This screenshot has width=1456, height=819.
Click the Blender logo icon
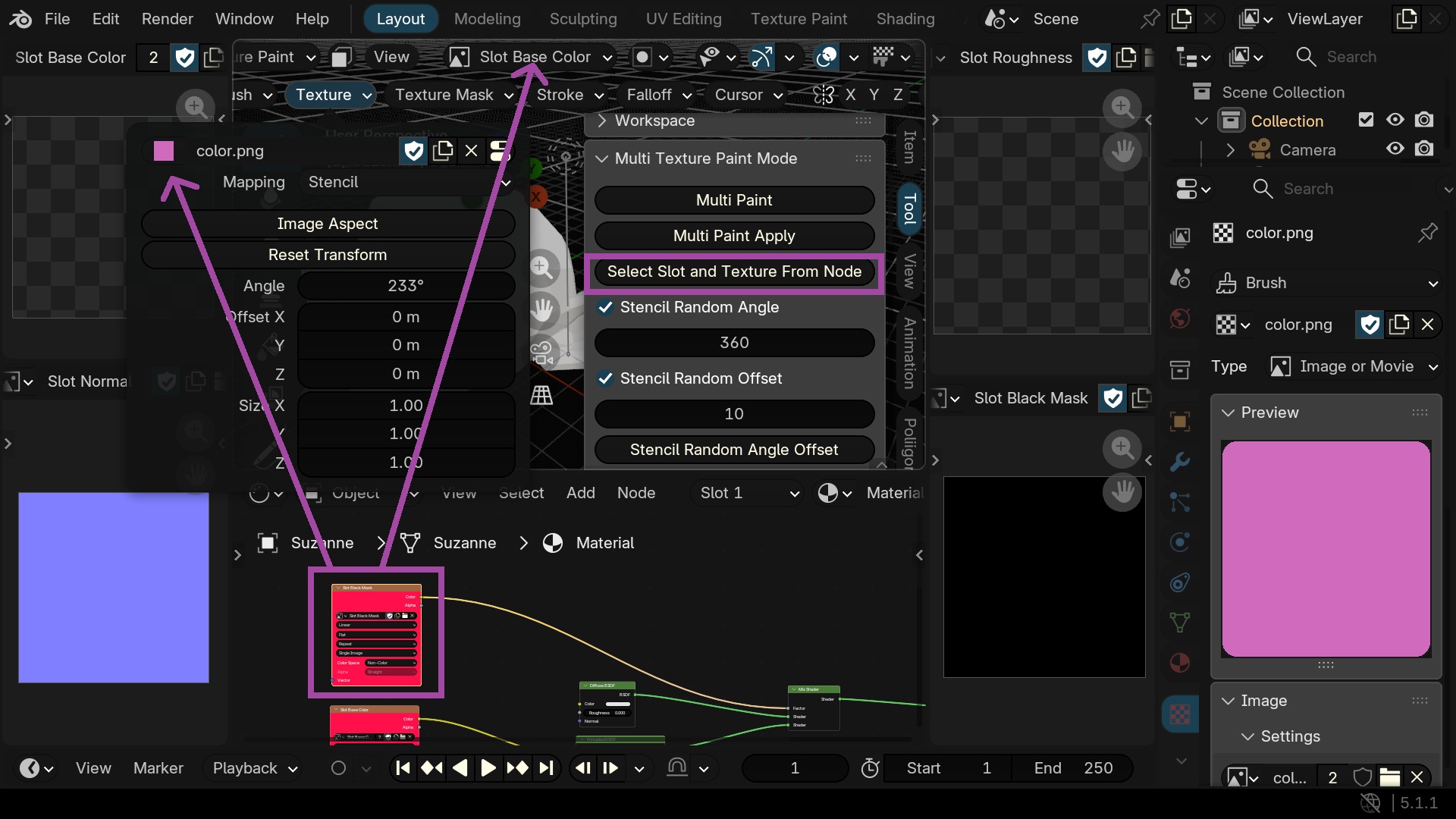[20, 19]
